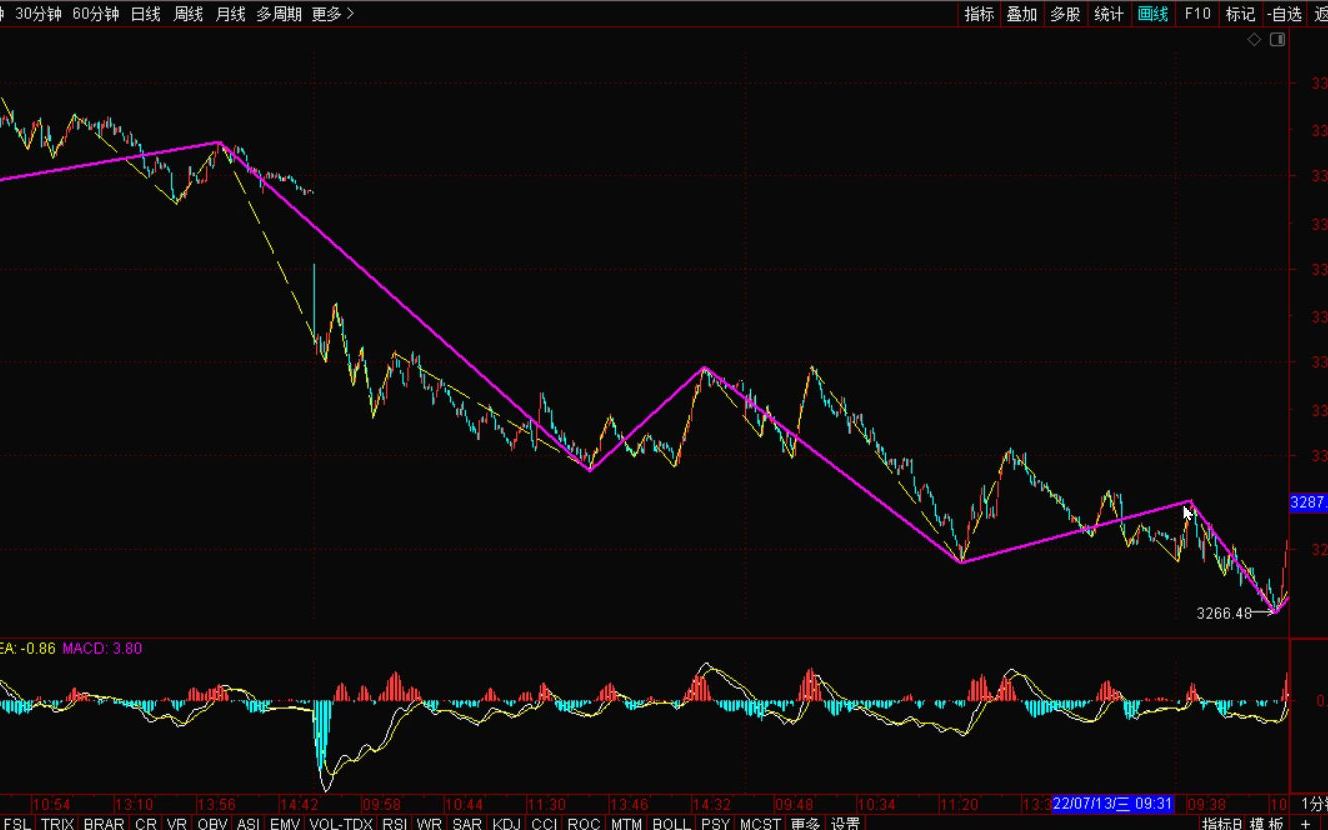This screenshot has width=1328, height=830.
Task: Select the ASI indicator tab
Action: point(248,823)
